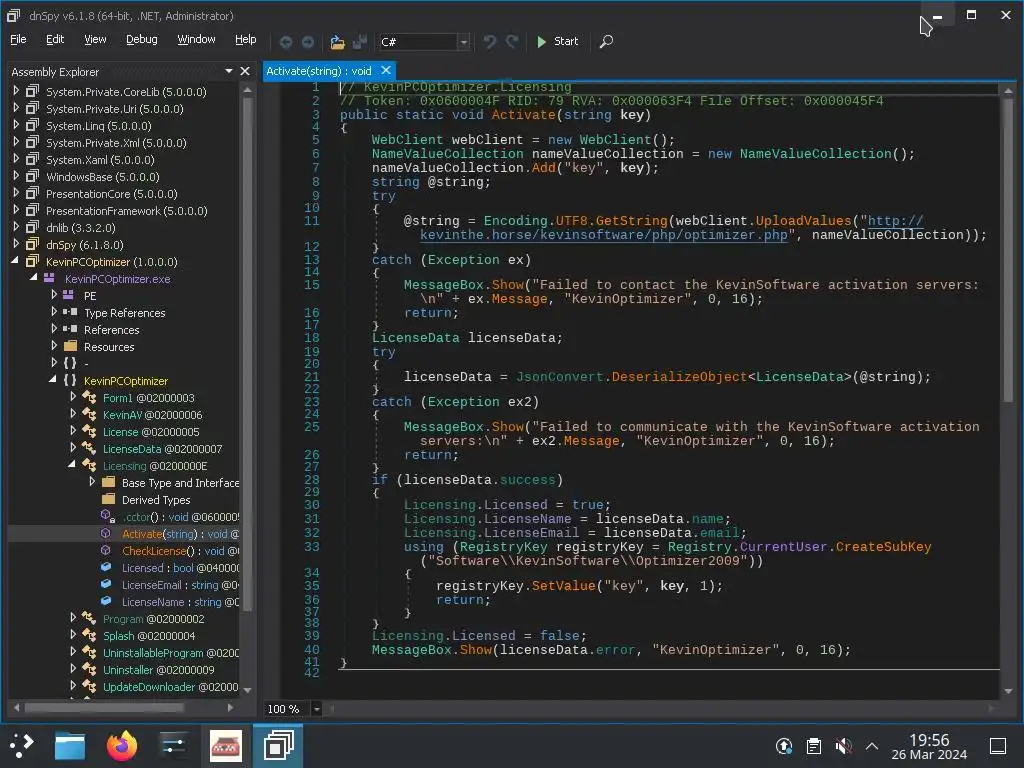Click the Licensed bool field icon
Image resolution: width=1024 pixels, height=768 pixels.
coord(106,567)
